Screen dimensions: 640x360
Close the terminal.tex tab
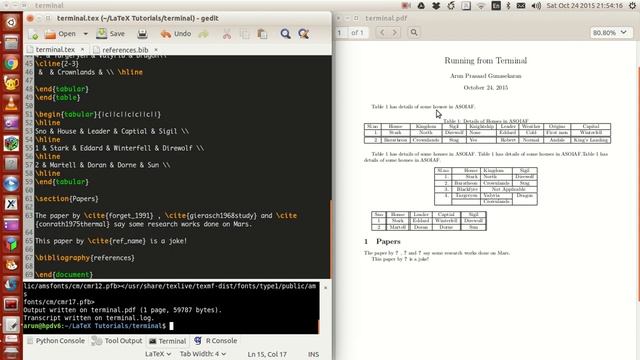click(82, 49)
